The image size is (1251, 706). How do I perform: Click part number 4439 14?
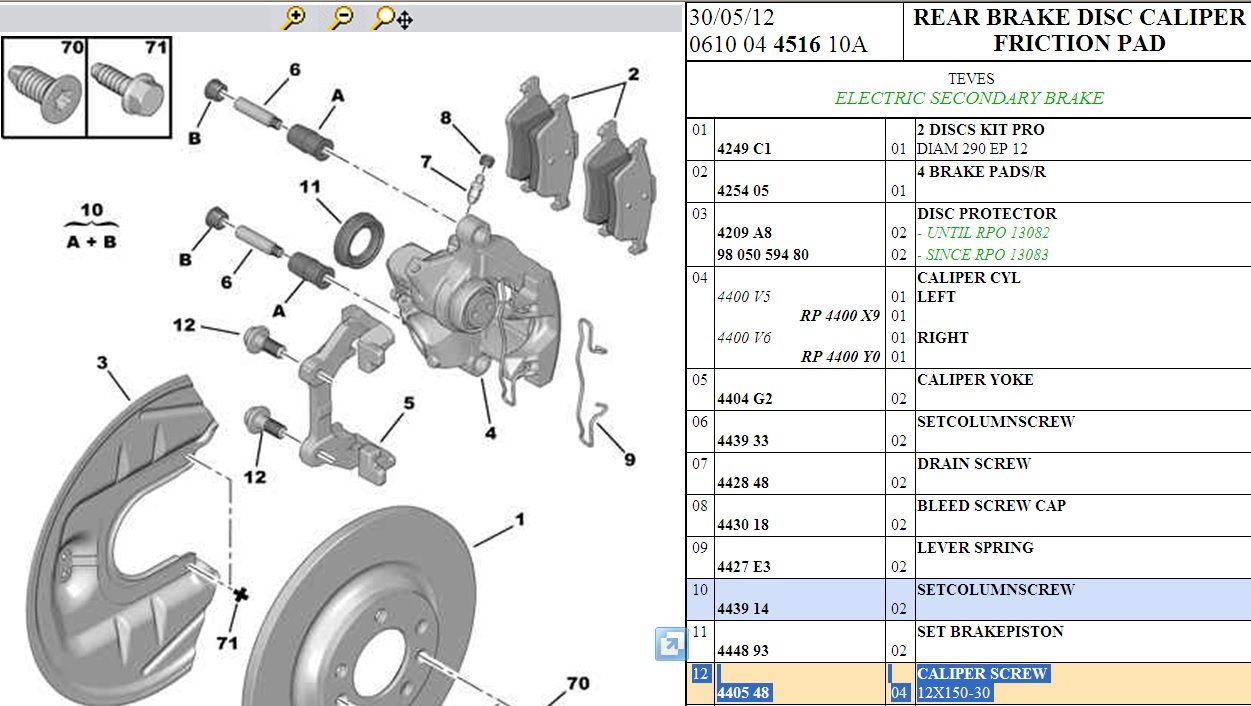tap(743, 609)
